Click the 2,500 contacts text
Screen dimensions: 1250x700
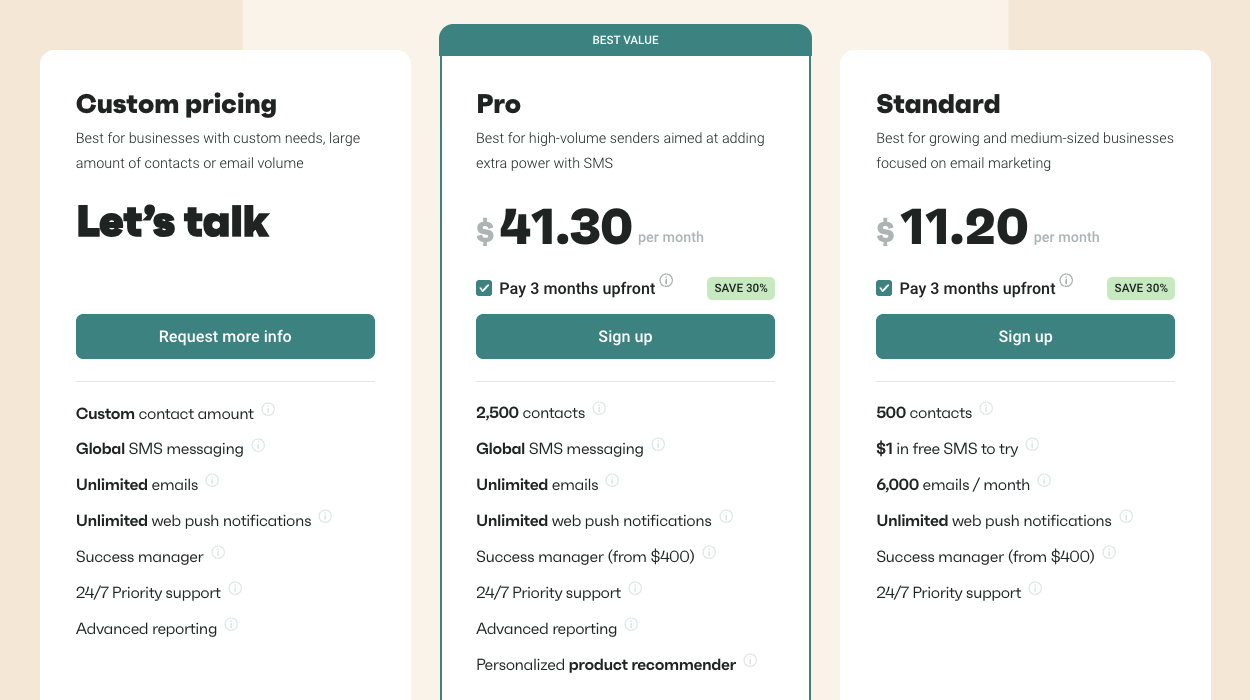click(x=531, y=412)
